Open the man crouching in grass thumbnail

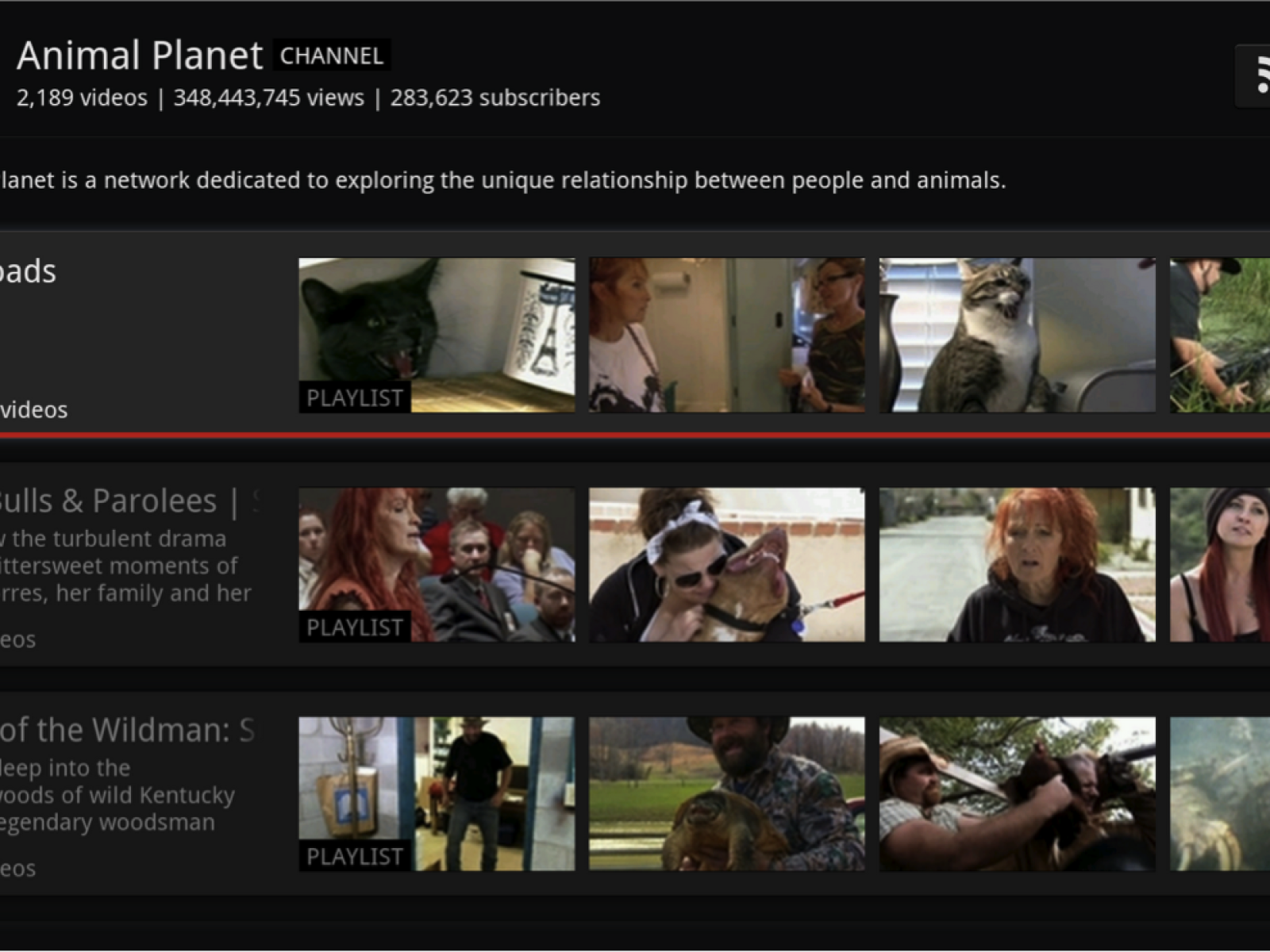coord(1220,335)
